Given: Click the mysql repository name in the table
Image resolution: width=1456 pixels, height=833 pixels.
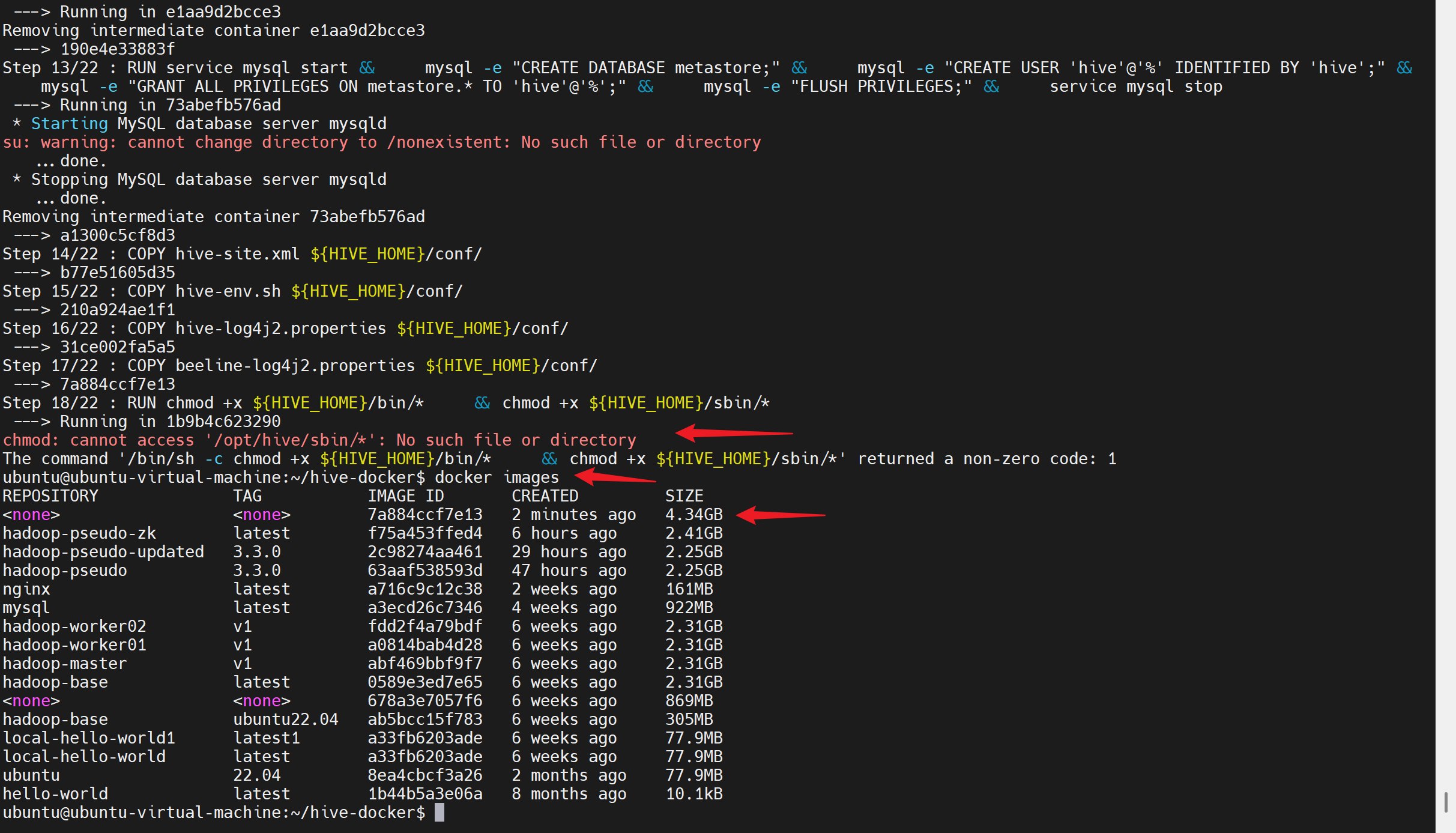Looking at the screenshot, I should (x=26, y=608).
